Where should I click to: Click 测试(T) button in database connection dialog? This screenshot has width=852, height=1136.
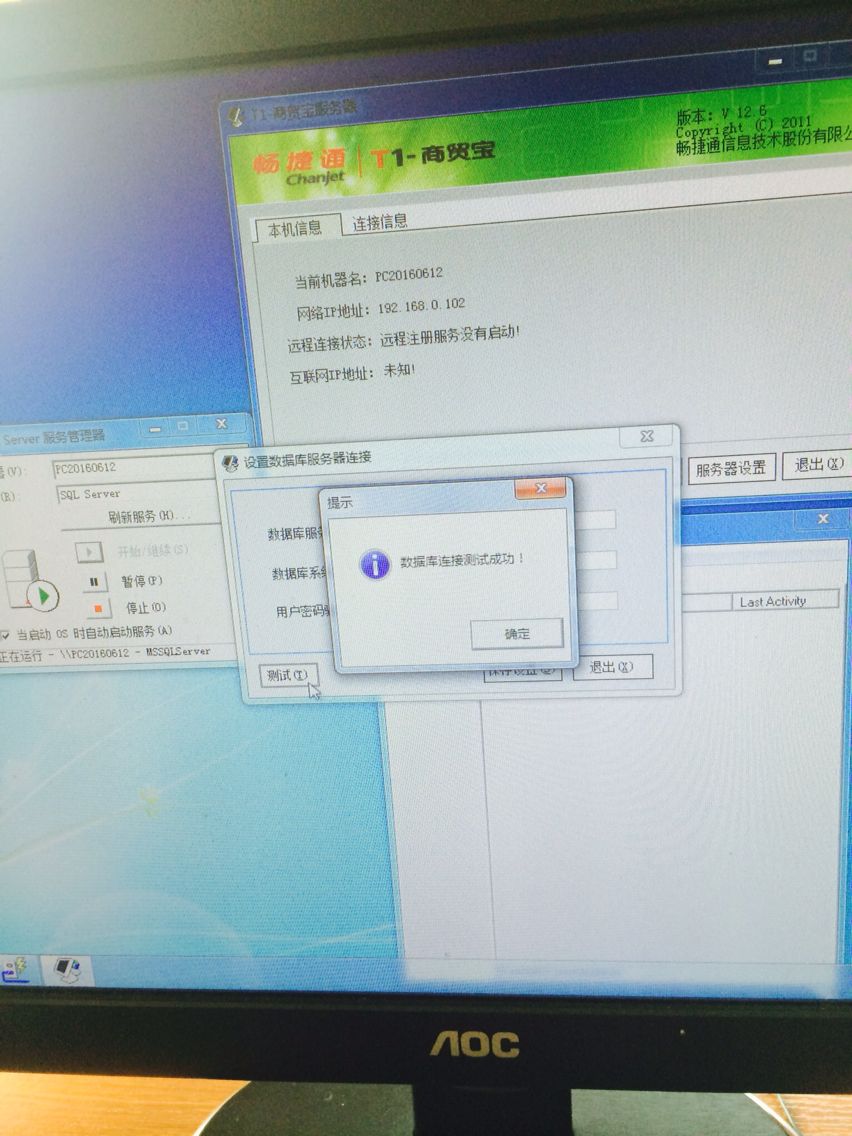click(288, 675)
